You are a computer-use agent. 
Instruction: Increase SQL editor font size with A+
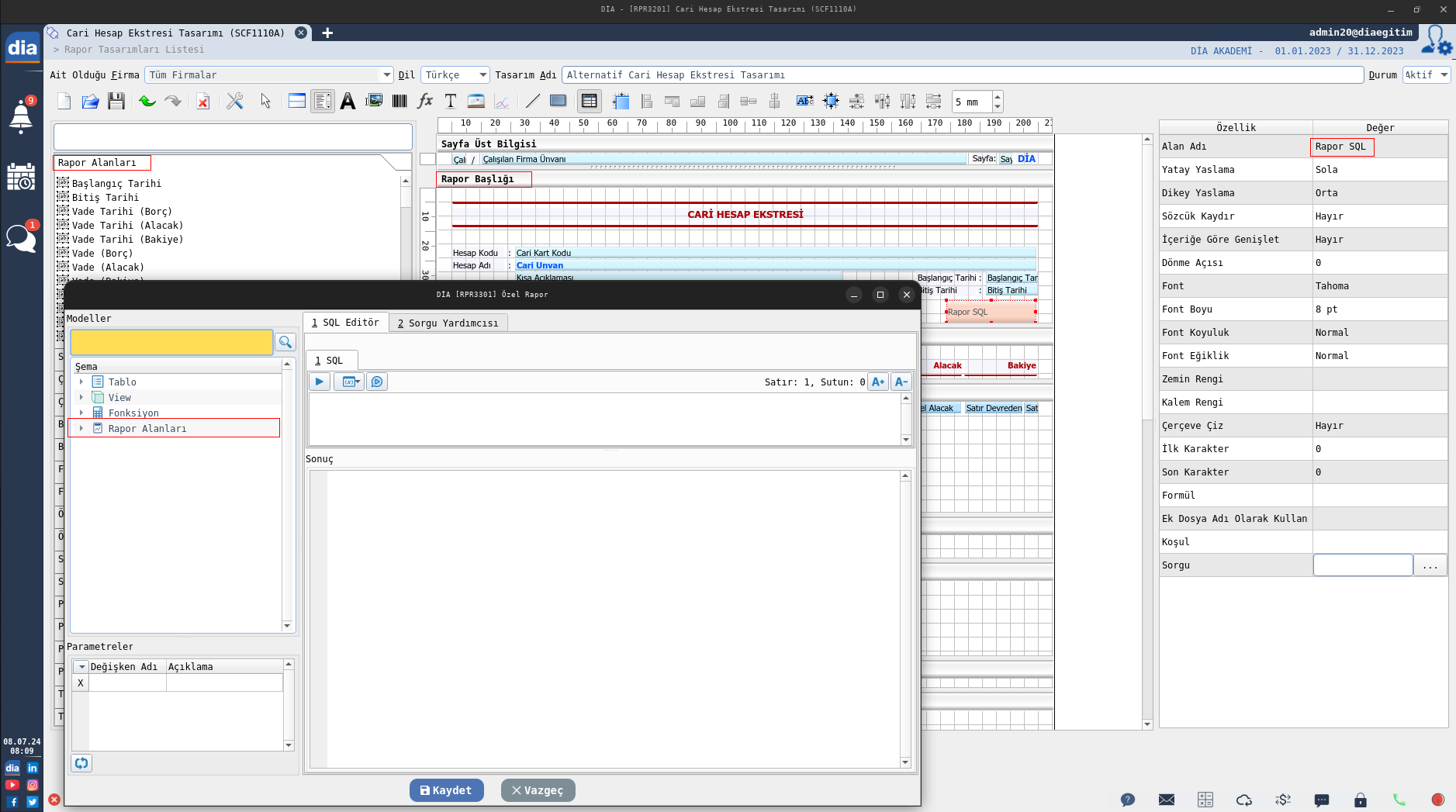(x=877, y=382)
